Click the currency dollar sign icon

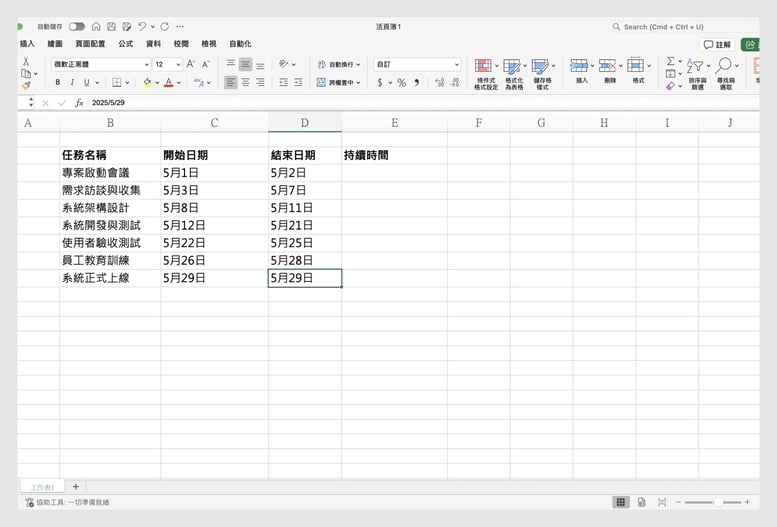tap(380, 82)
